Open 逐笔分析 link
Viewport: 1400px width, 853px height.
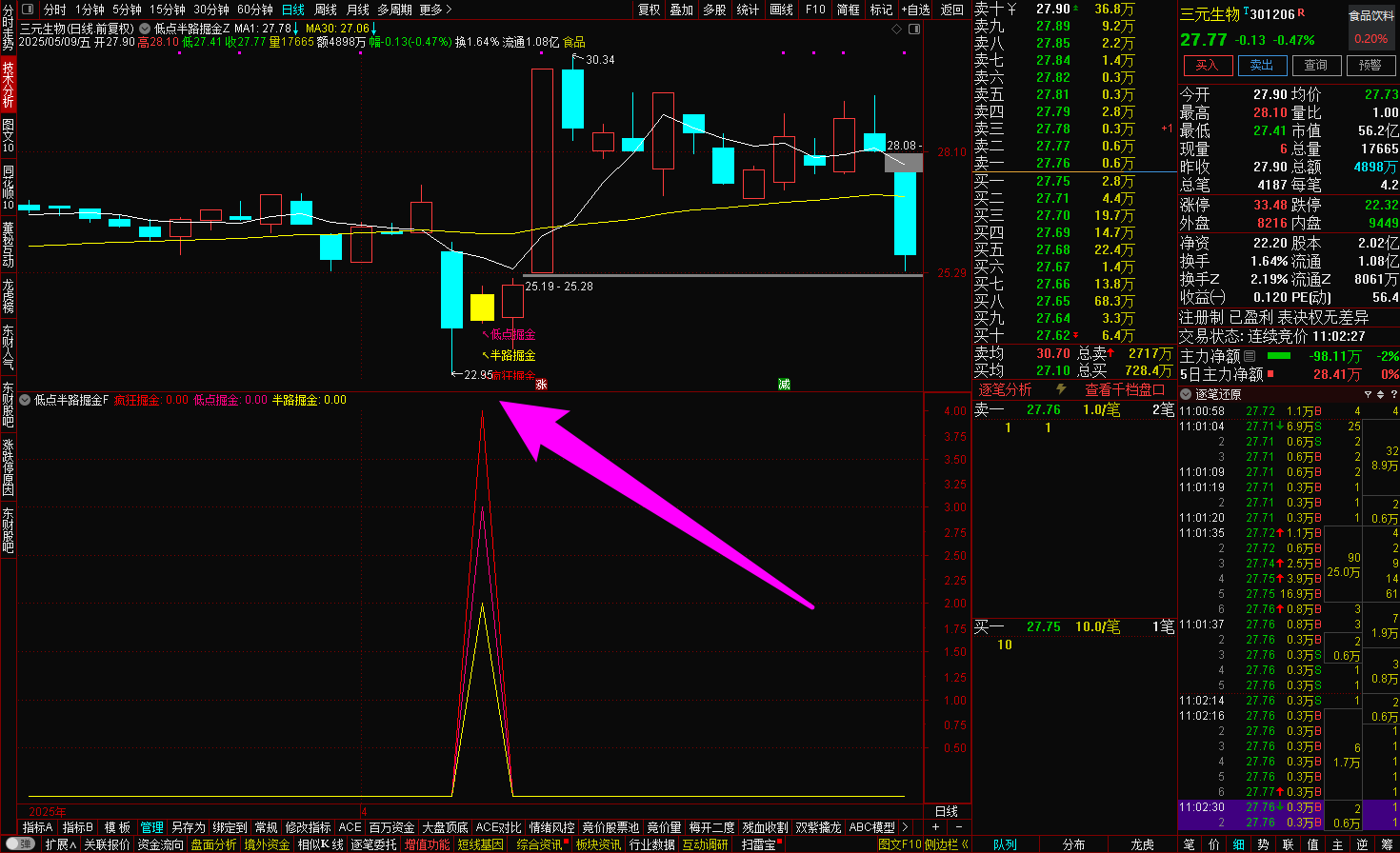point(1005,389)
